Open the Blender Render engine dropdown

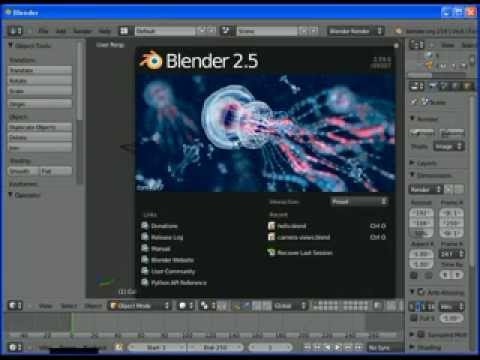[x=356, y=31]
